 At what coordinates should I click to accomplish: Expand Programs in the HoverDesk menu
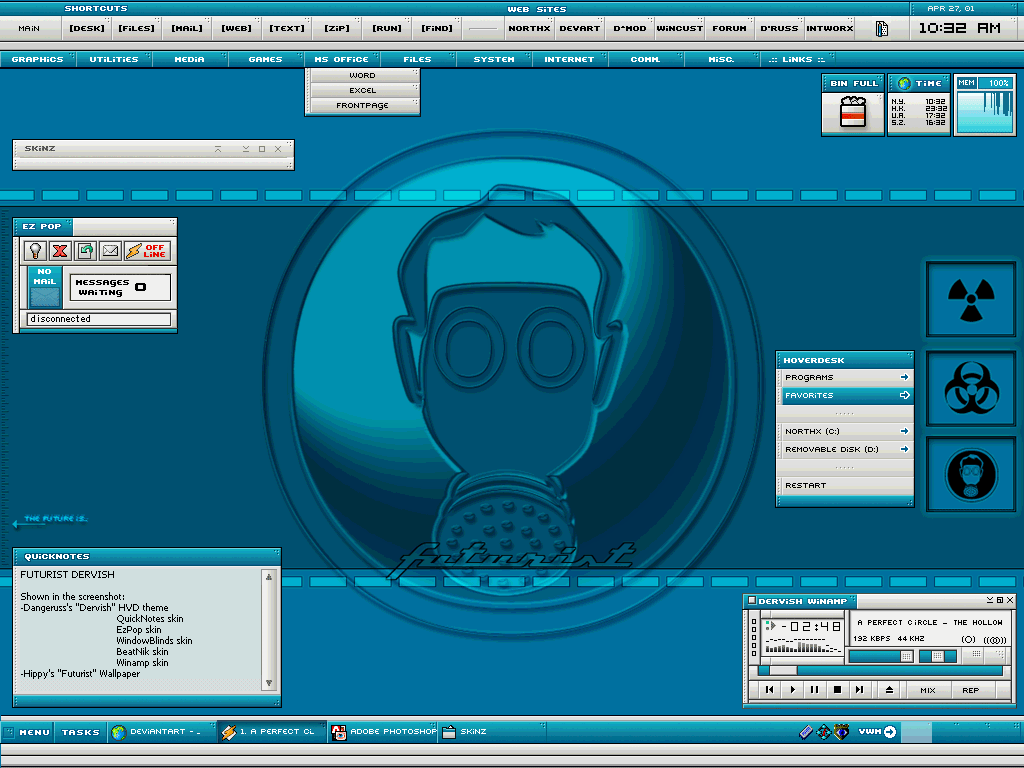[x=844, y=377]
